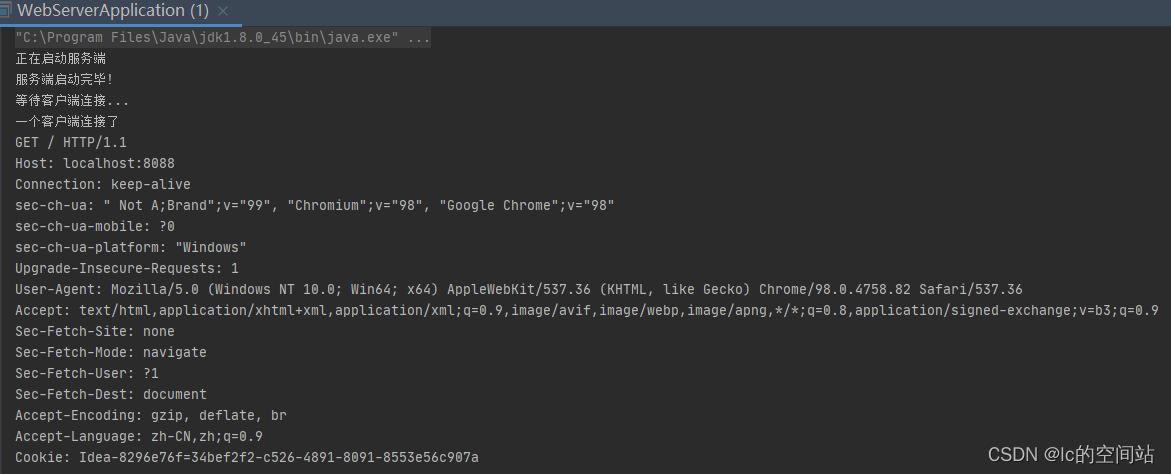Click the 服务端启动完毕 output line
The width and height of the screenshot is (1171, 474).
(x=64, y=80)
